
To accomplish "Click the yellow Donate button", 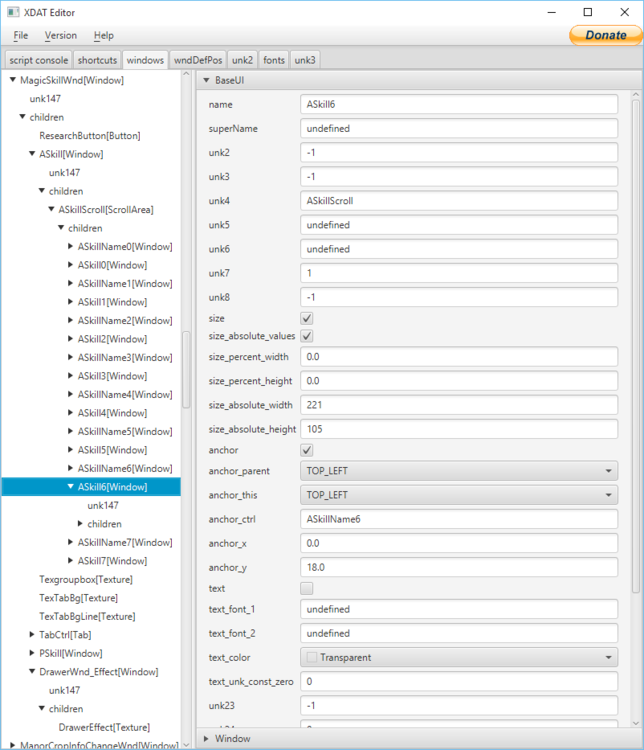I will coord(604,35).
